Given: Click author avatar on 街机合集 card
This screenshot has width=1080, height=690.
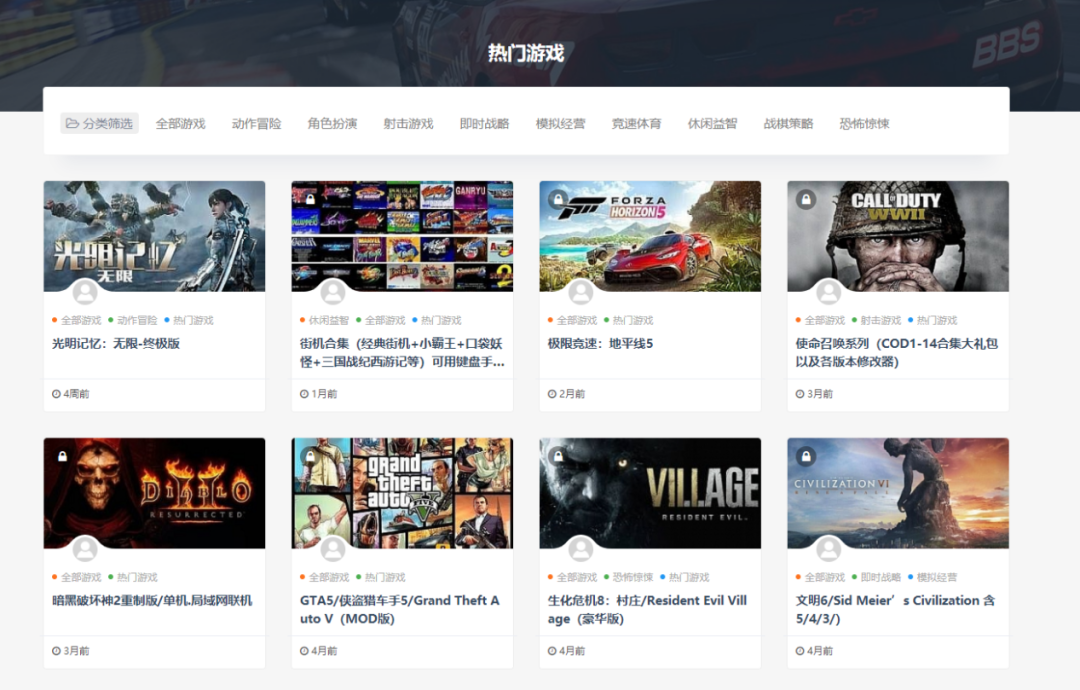Looking at the screenshot, I should [333, 292].
